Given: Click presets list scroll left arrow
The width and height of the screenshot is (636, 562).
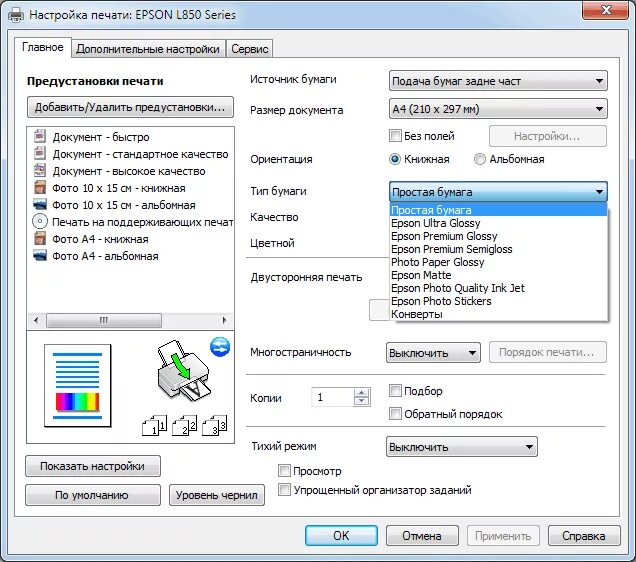Looking at the screenshot, I should 36,320.
